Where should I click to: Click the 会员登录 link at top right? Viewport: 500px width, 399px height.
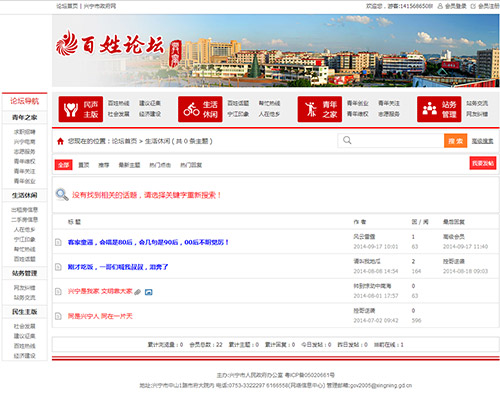point(456,6)
